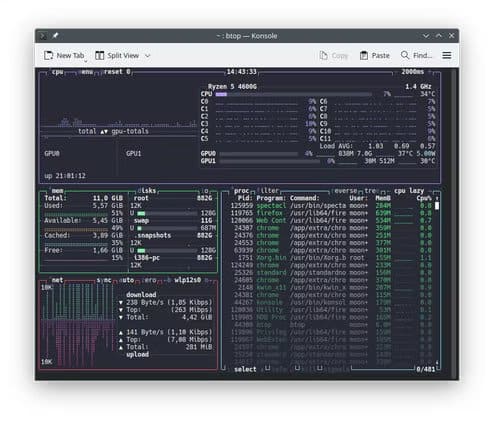Click the Split View button
Viewport: 494px width, 422px height.
[x=117, y=55]
